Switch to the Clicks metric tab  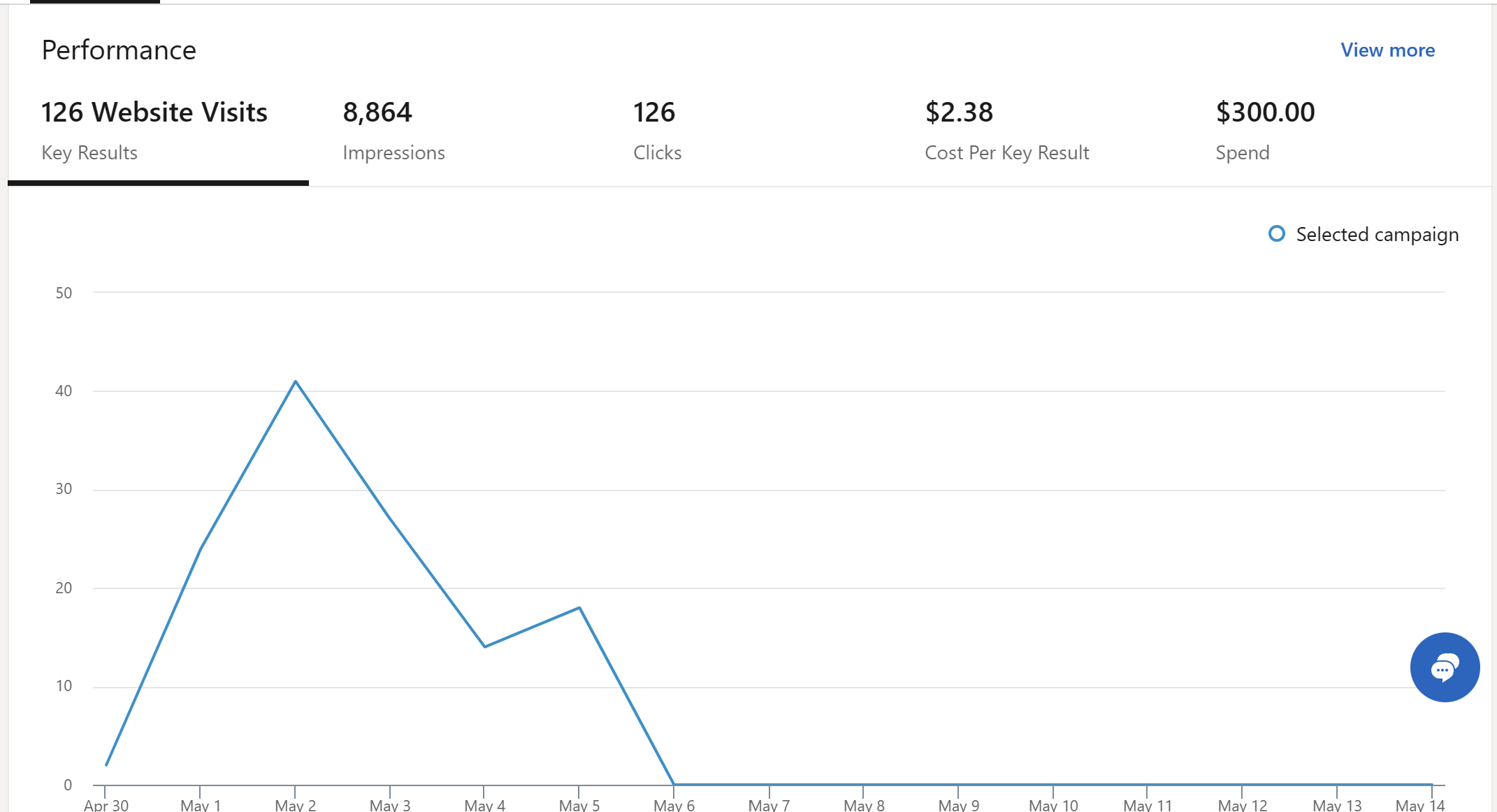point(657,131)
